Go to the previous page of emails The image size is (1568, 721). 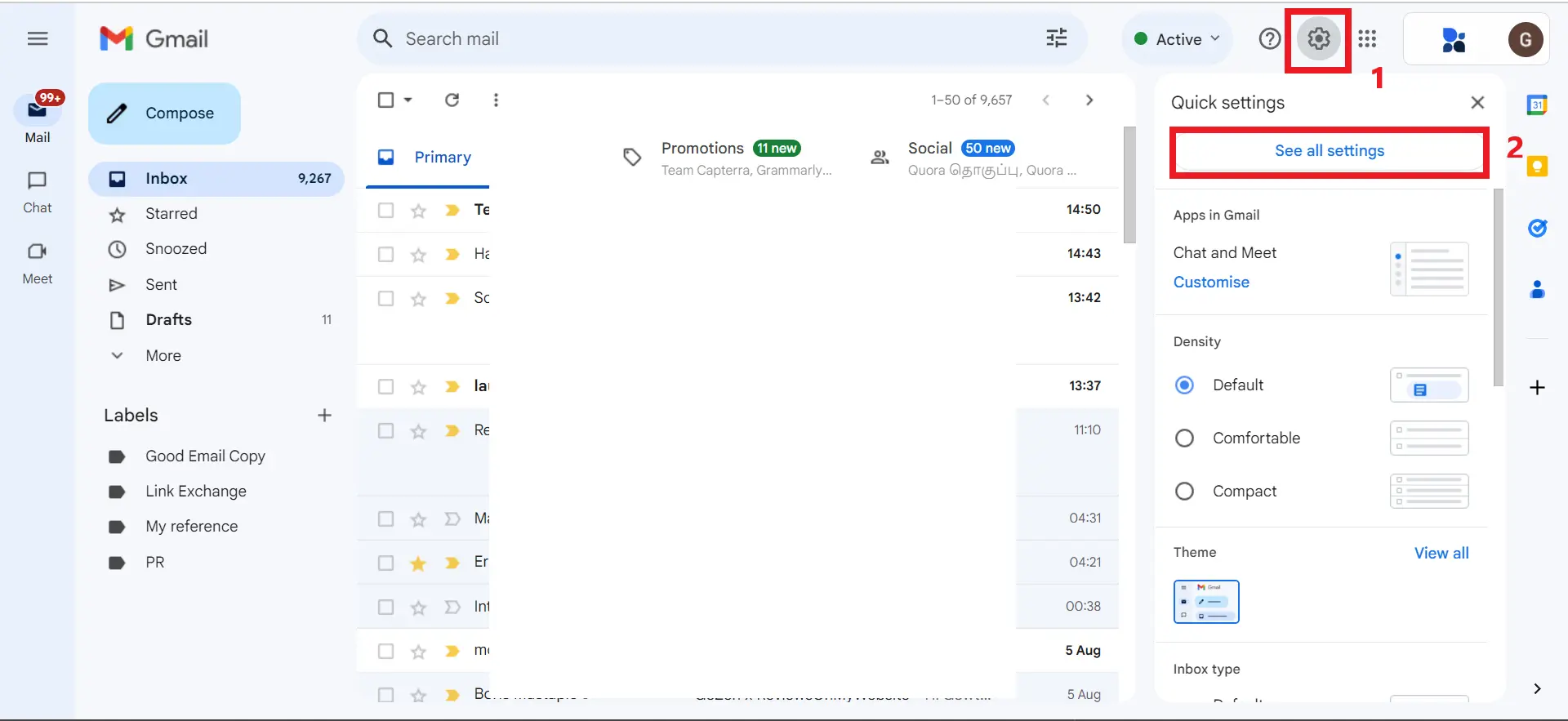click(1045, 100)
